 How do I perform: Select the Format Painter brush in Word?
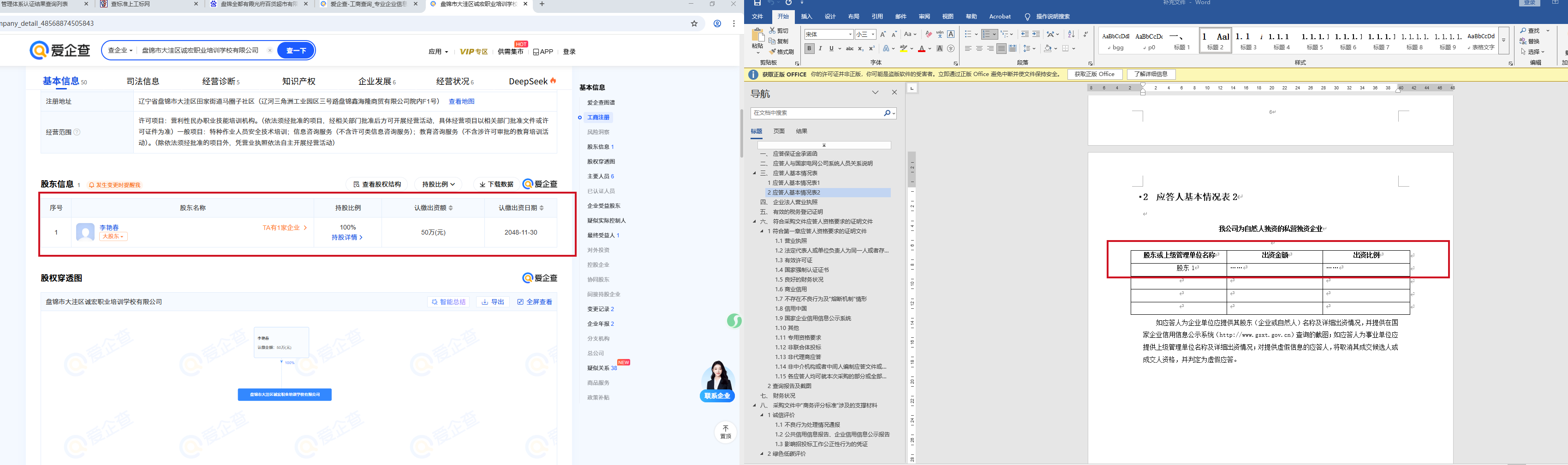click(772, 52)
